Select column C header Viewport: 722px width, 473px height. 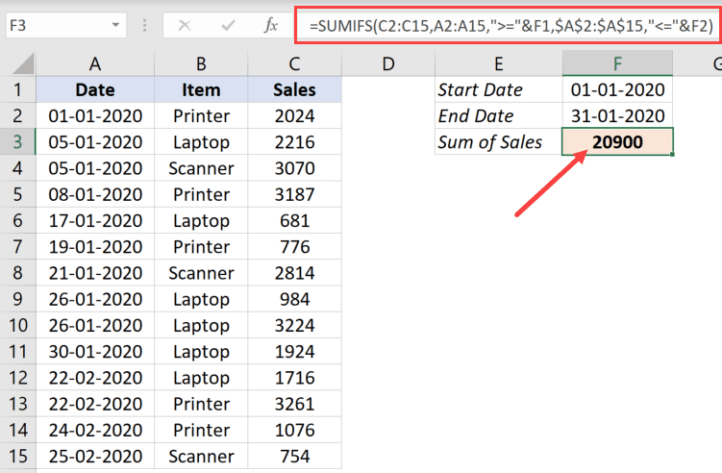[x=294, y=65]
